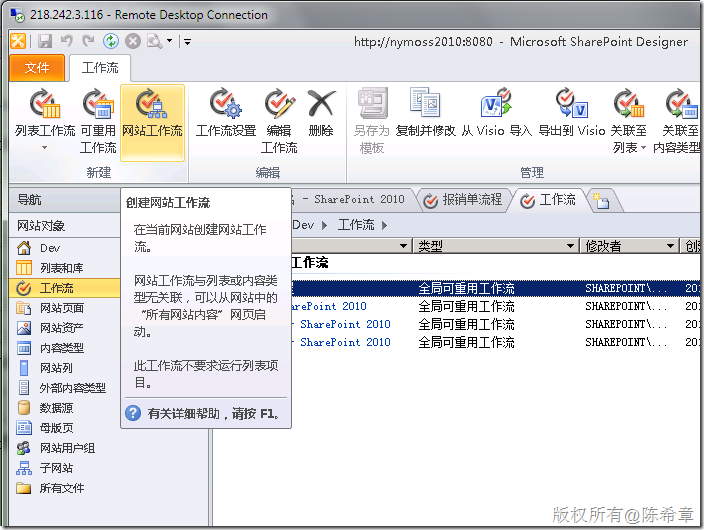The image size is (704, 530).
Task: Click the Refresh icon in quick access toolbar
Action: coord(110,41)
